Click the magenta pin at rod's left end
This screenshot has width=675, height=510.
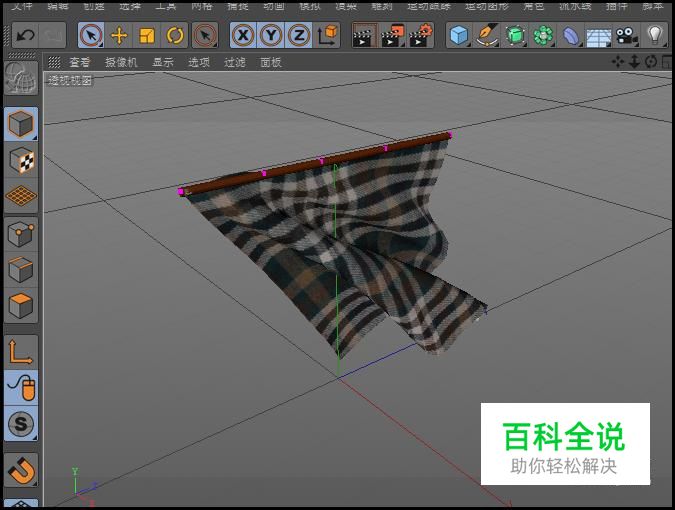point(181,192)
